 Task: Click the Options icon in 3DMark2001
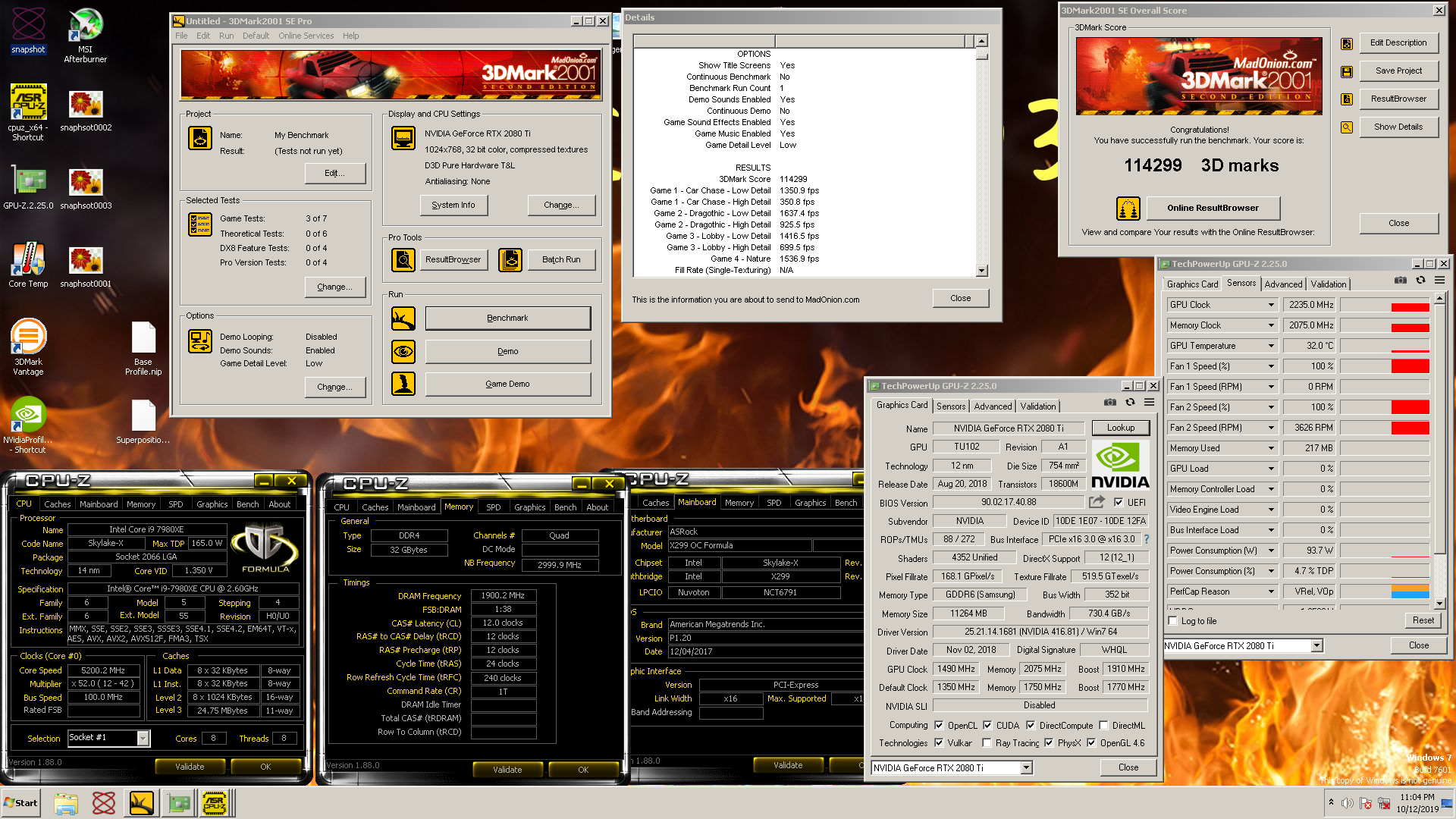point(200,341)
